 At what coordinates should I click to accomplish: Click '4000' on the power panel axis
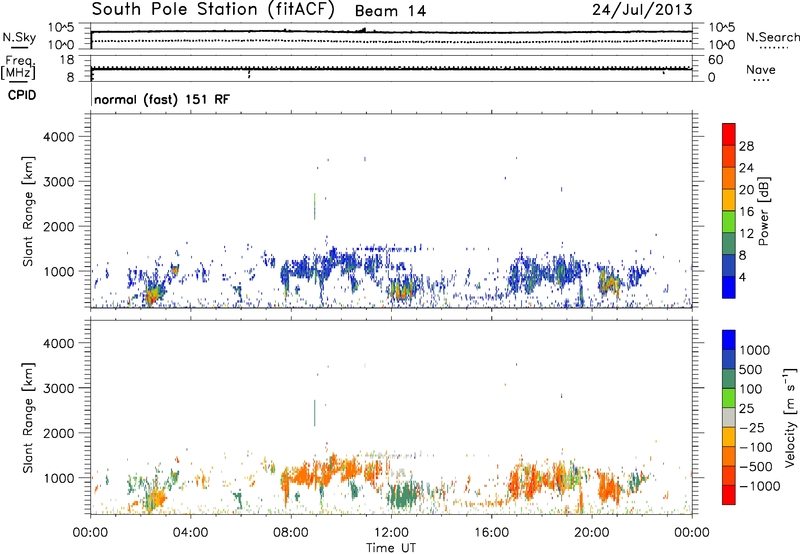pos(59,137)
